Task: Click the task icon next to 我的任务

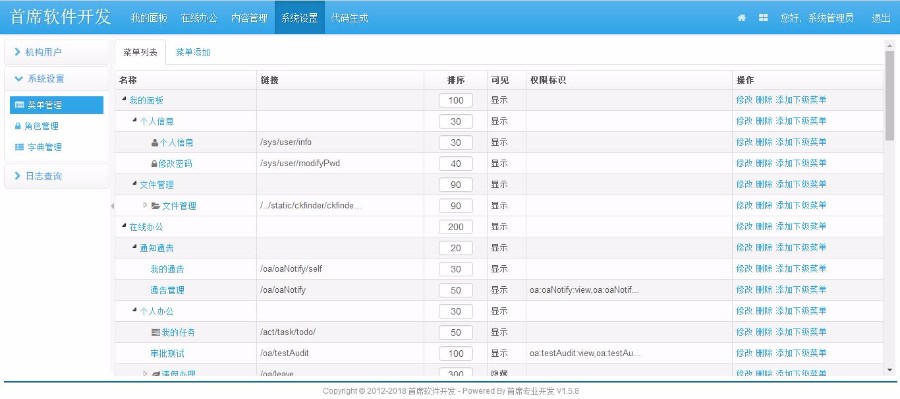Action: [155, 332]
